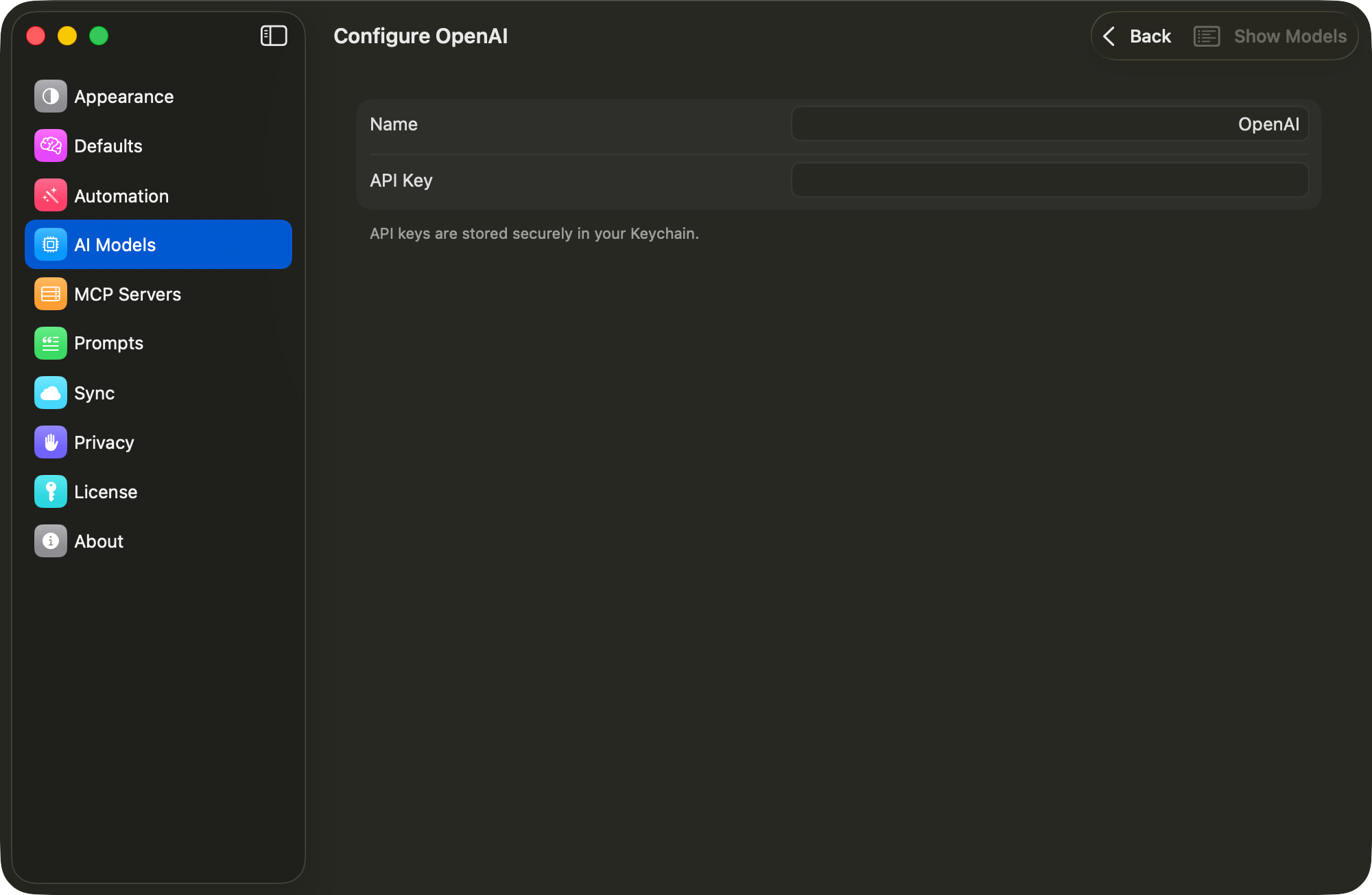
Task: Click the Show Models list icon
Action: [x=1207, y=36]
